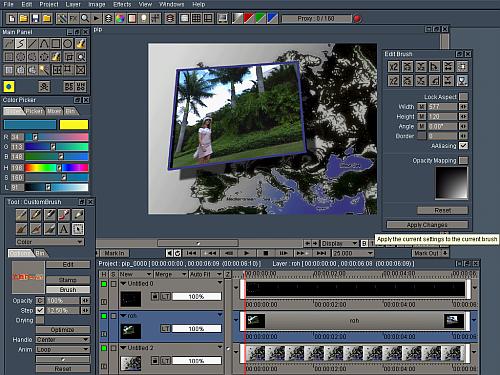Toggle the AAliasing checkbox
Screen dimensions: 500x375
click(x=463, y=146)
